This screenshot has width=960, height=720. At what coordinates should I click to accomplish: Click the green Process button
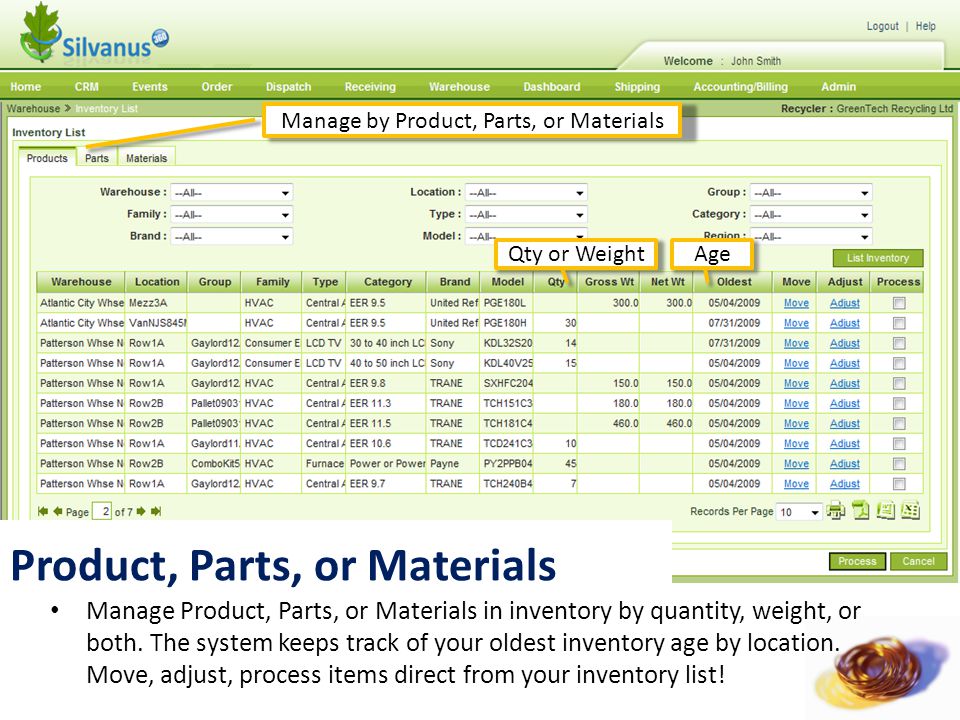click(857, 561)
